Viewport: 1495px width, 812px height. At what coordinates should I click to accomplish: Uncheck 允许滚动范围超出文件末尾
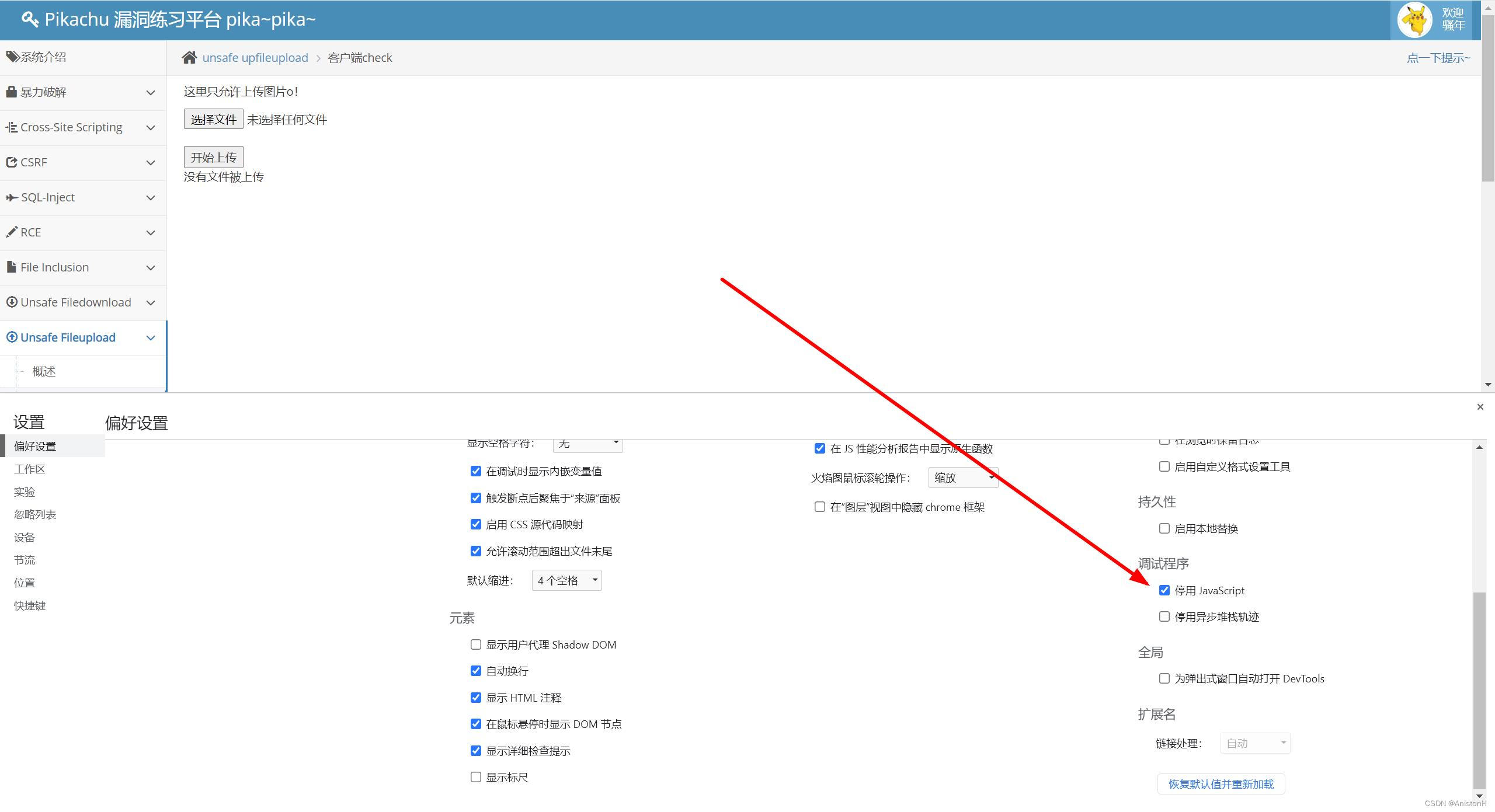click(x=476, y=551)
